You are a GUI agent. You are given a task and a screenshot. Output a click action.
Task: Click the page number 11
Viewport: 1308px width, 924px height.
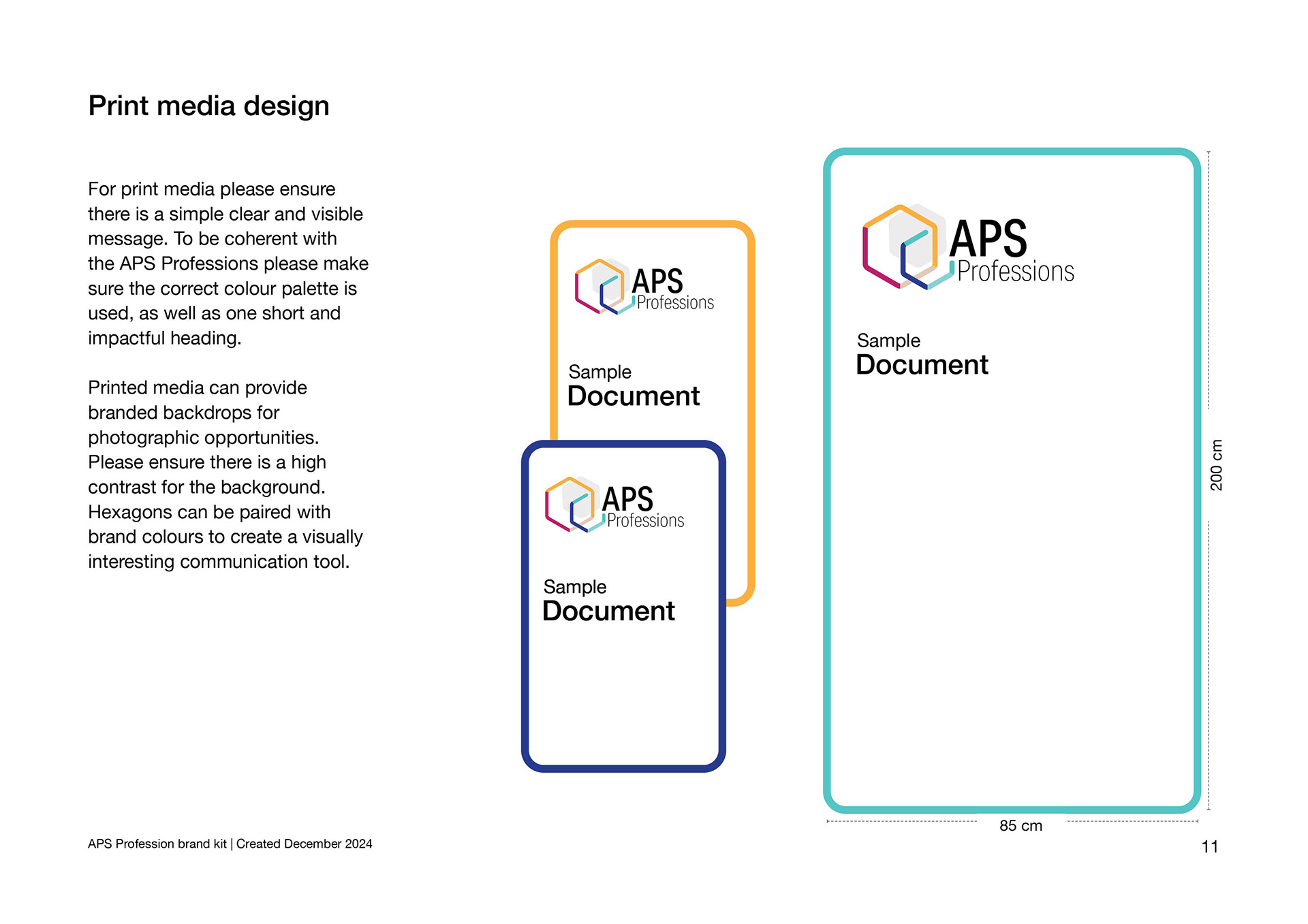(1209, 847)
